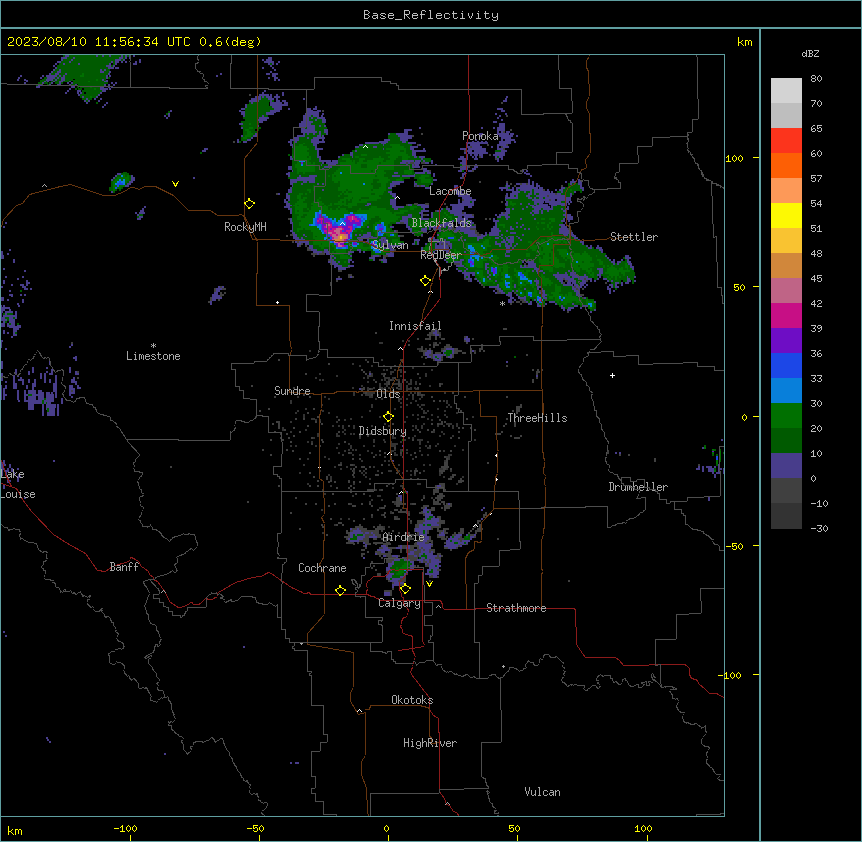Screen dimensions: 862x842
Task: Click the Lacombe town label
Action: [x=450, y=191]
